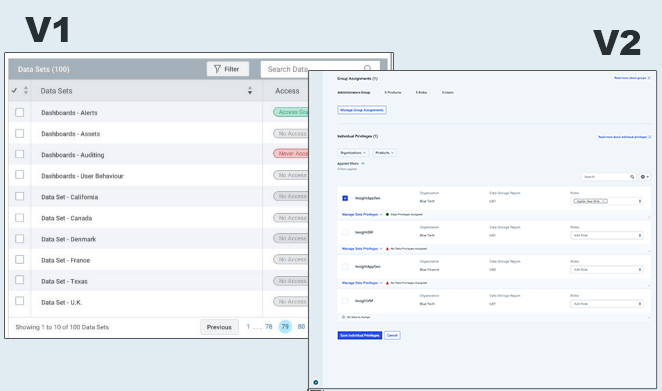Screen dimensions: 662x391
Task: Open Roles dropdown for InsightAppSec Blue Tech
Action: [x=607, y=201]
